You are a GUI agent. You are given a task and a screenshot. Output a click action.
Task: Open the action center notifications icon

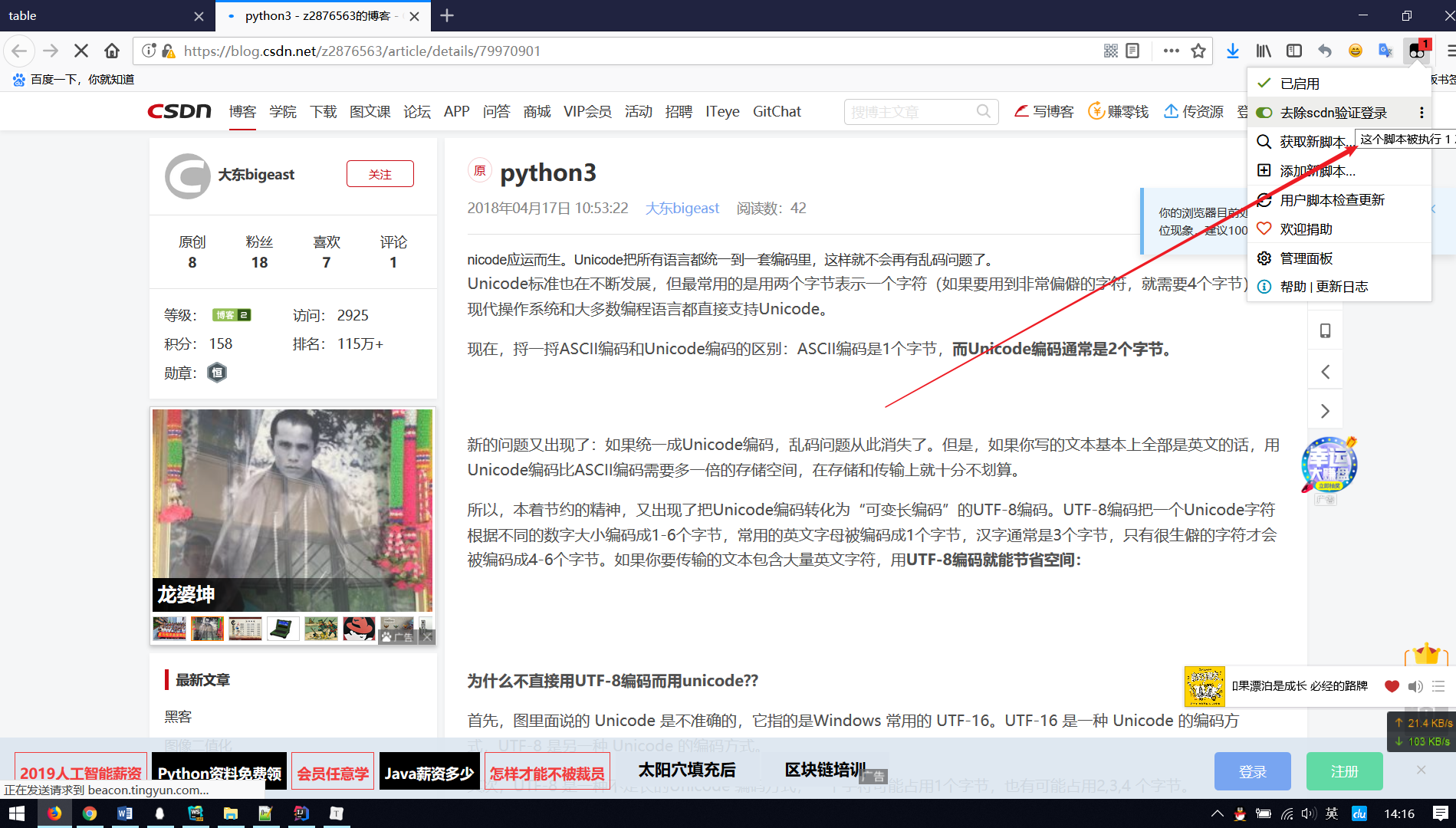point(1440,813)
